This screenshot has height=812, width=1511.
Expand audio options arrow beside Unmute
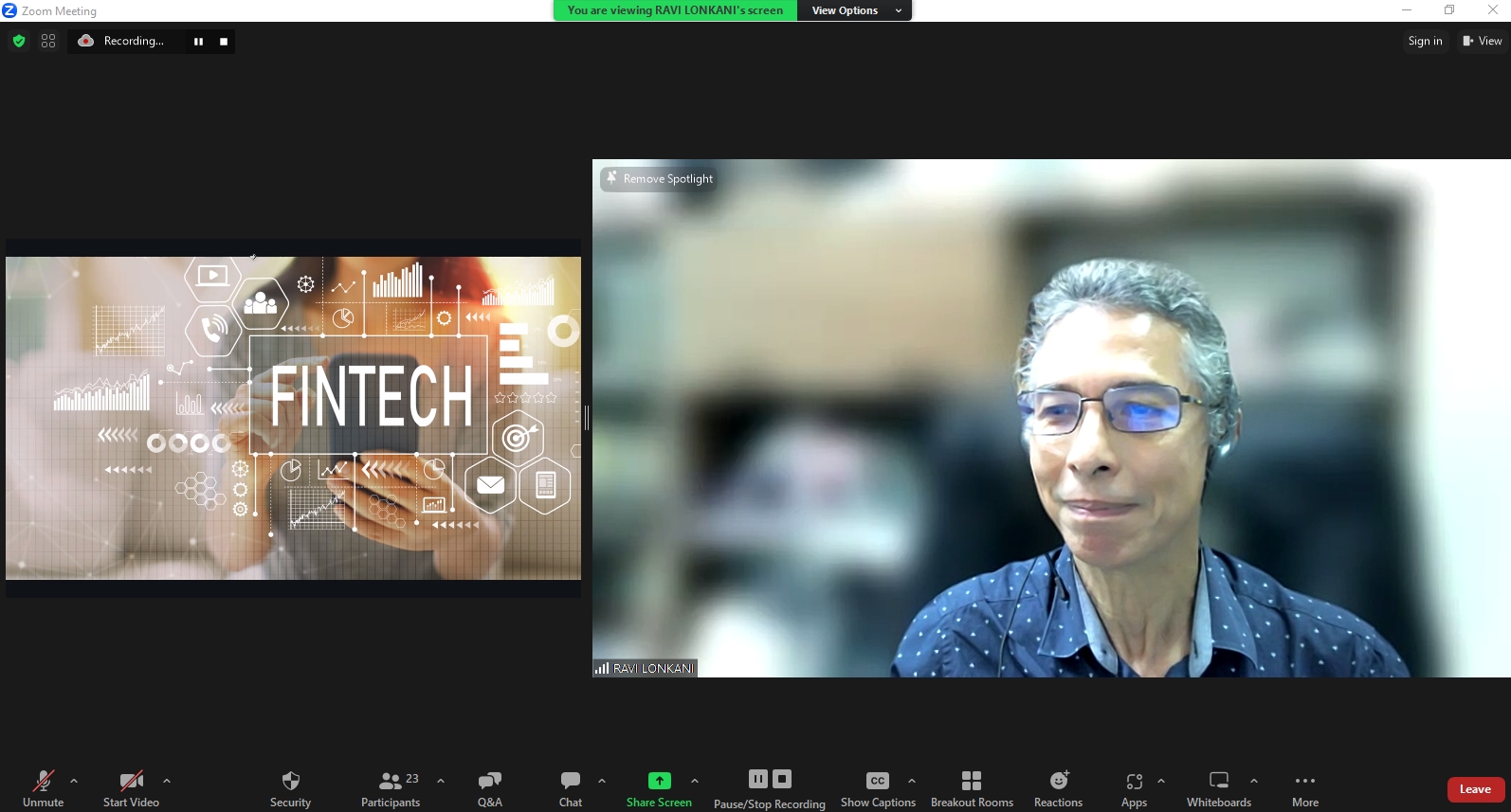[74, 781]
